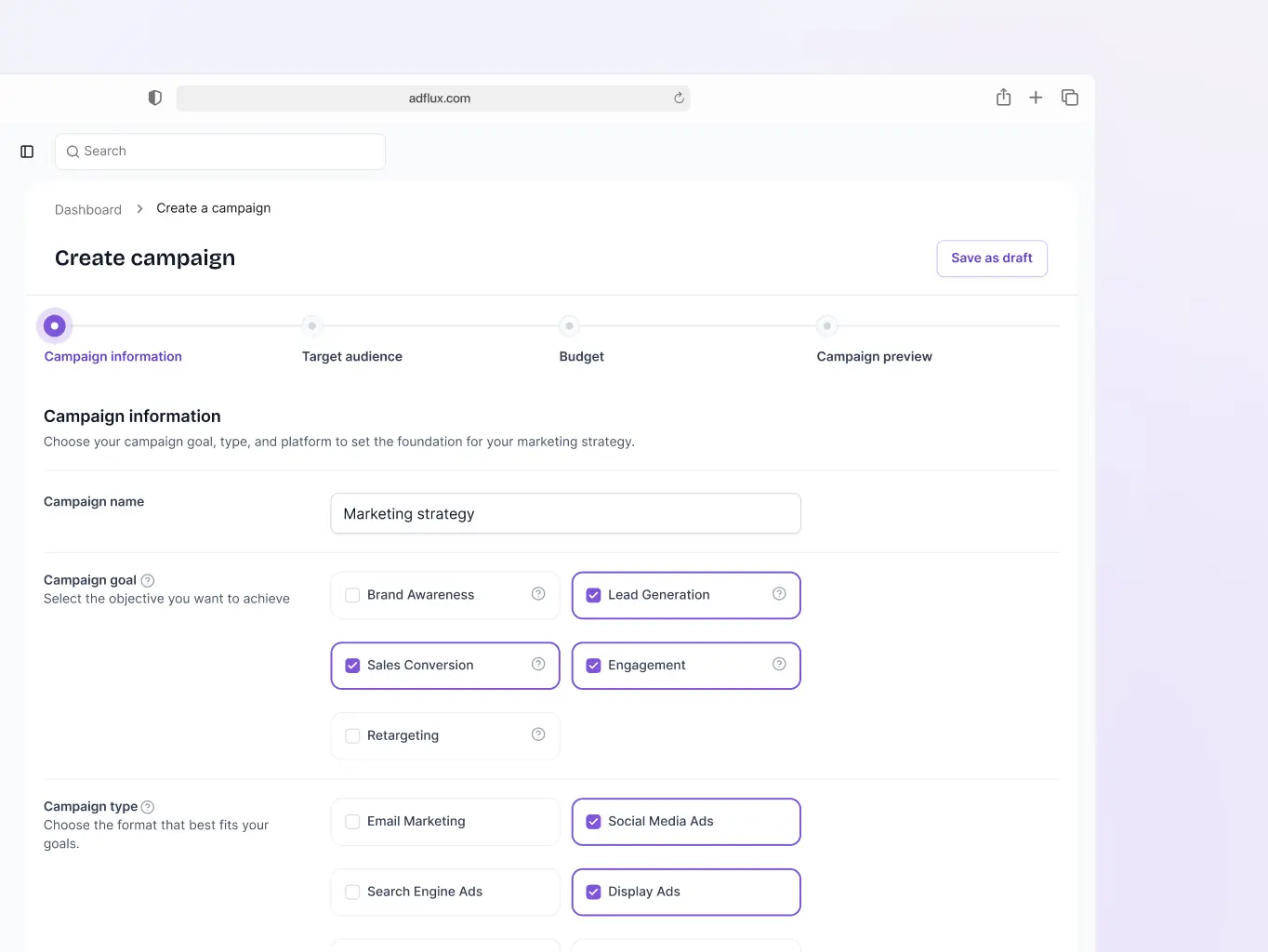Open a new tab with plus icon

(1036, 98)
